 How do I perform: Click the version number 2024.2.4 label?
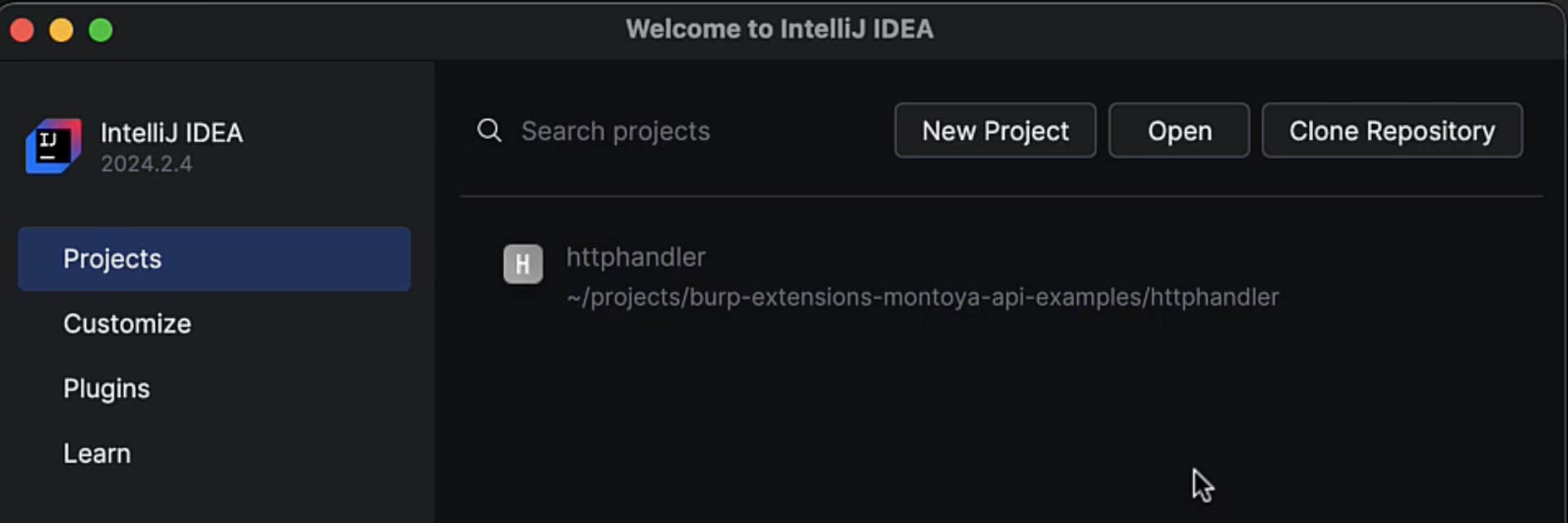(x=146, y=163)
